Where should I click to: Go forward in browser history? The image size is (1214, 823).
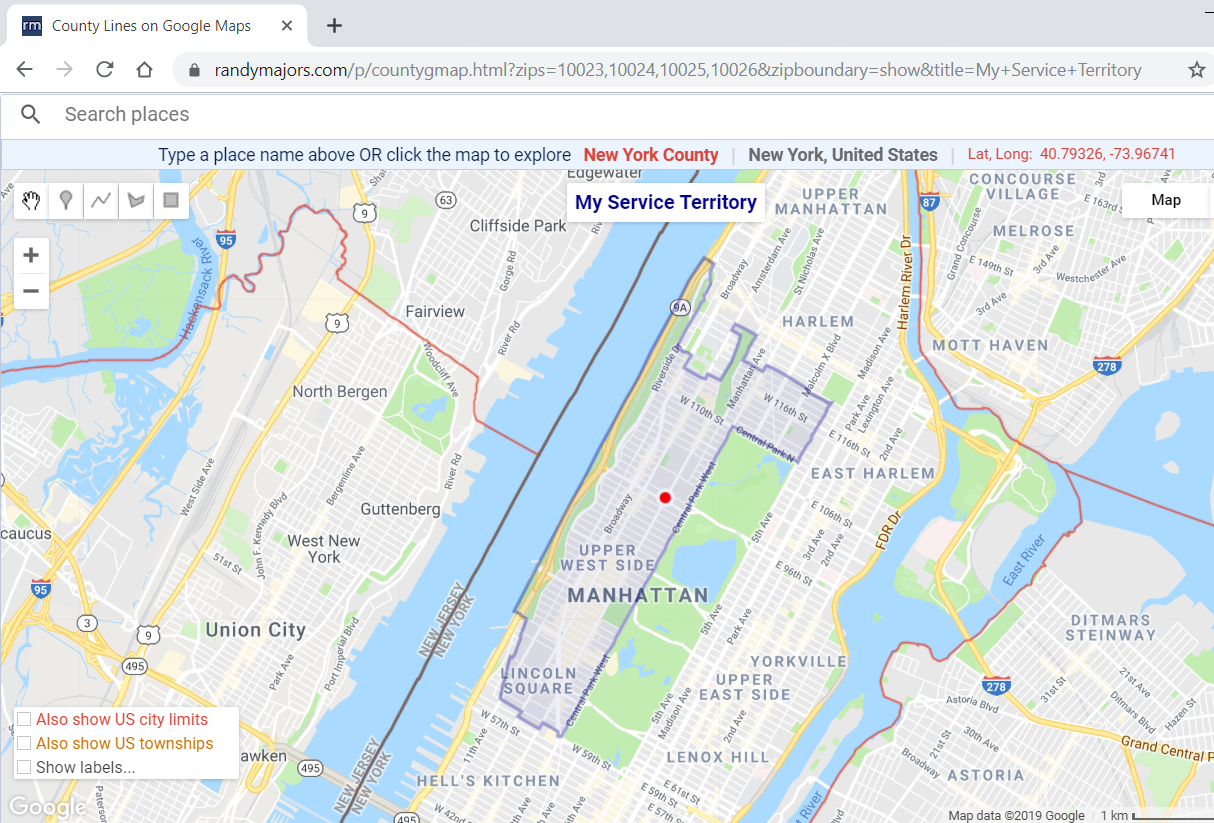(x=64, y=69)
